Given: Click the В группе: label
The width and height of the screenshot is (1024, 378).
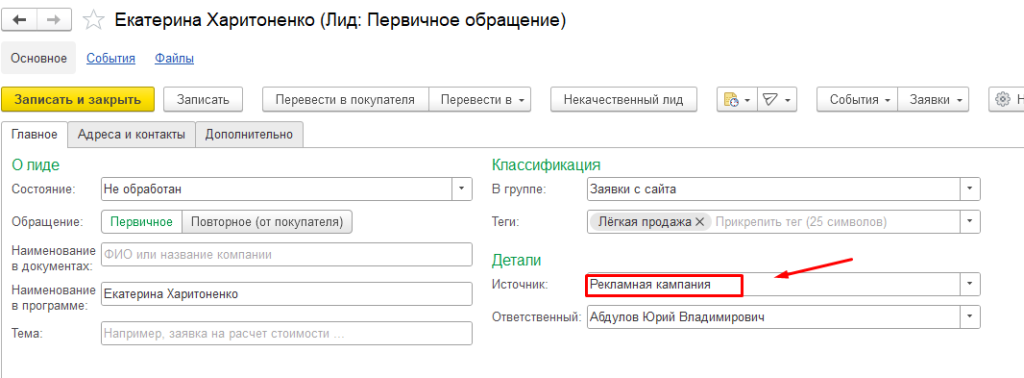Looking at the screenshot, I should 519,189.
